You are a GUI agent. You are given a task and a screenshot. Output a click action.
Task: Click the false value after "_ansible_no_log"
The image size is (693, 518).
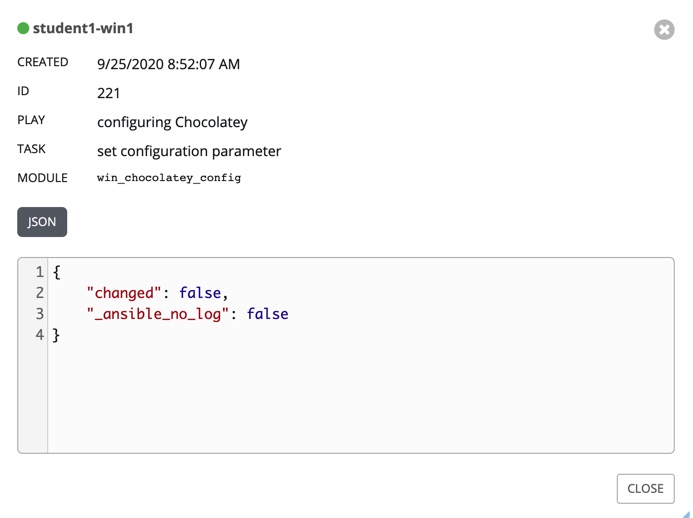tap(267, 314)
